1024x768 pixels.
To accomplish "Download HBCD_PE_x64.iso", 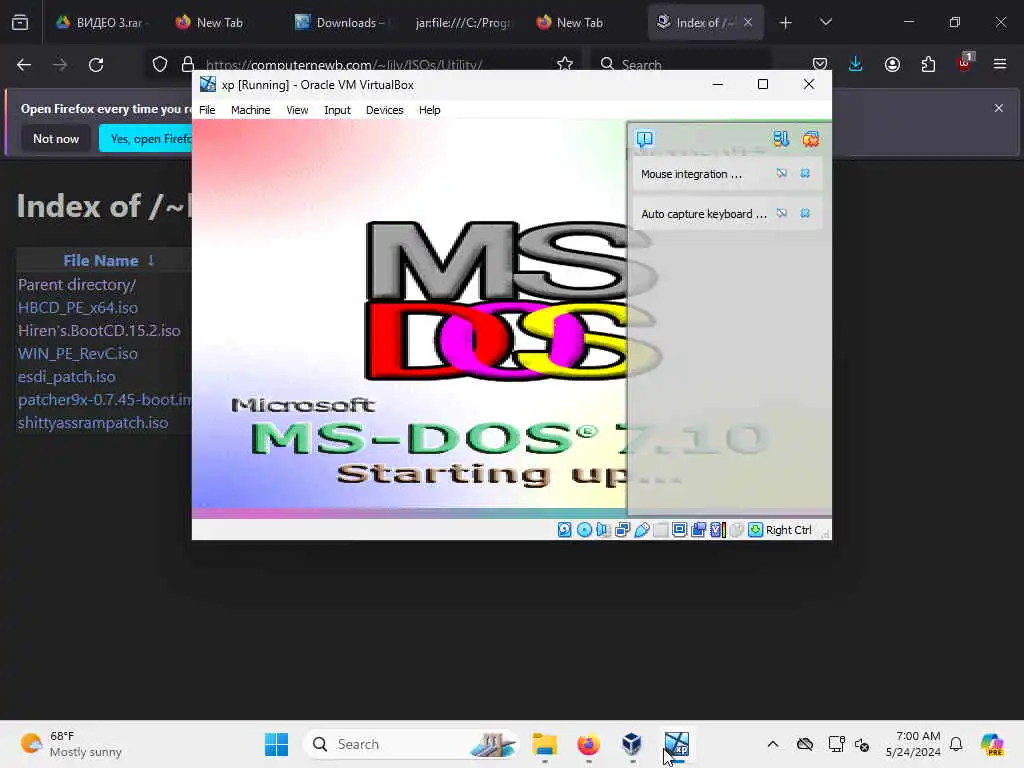I will 78,308.
